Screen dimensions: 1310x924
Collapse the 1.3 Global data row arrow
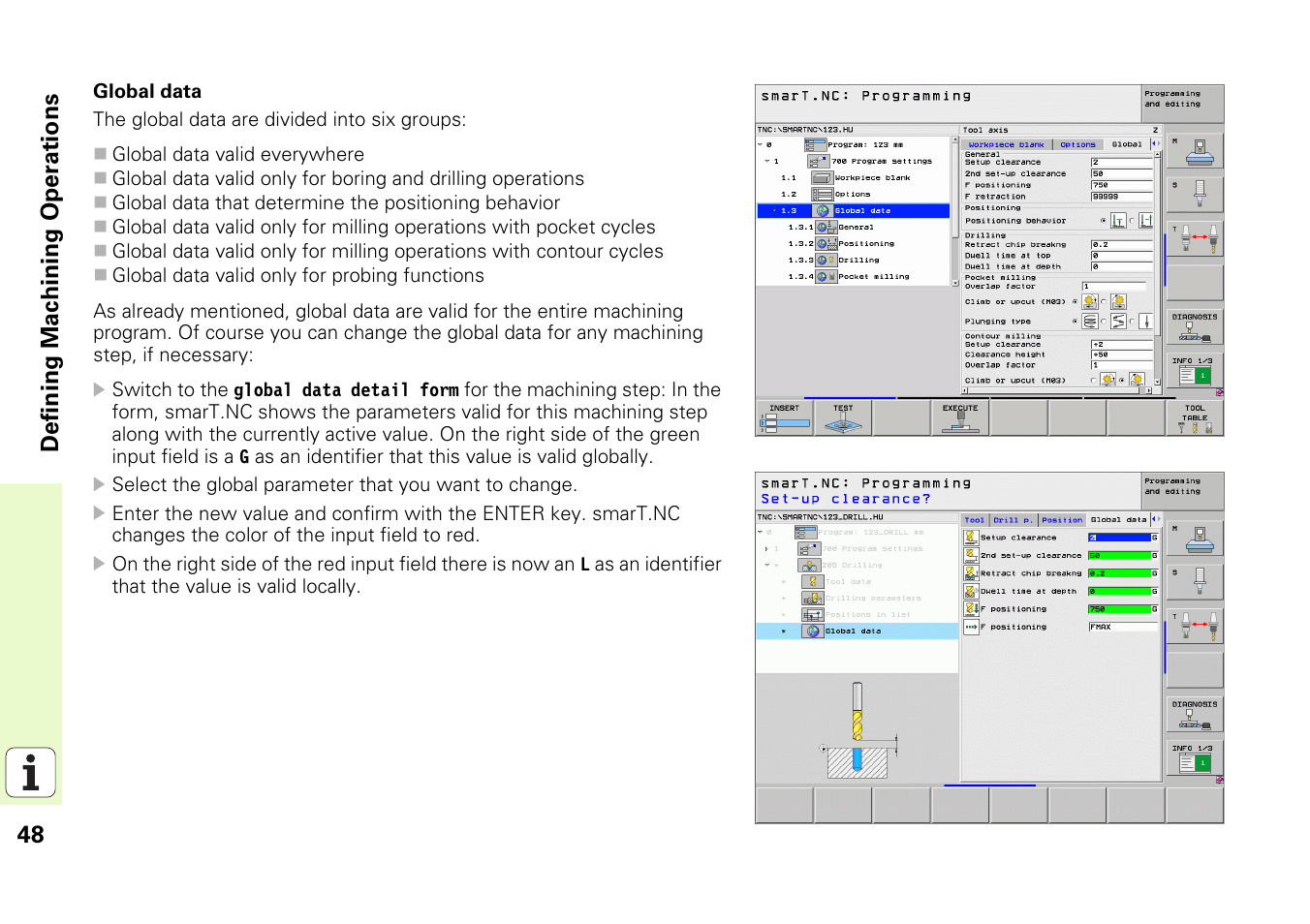[774, 211]
